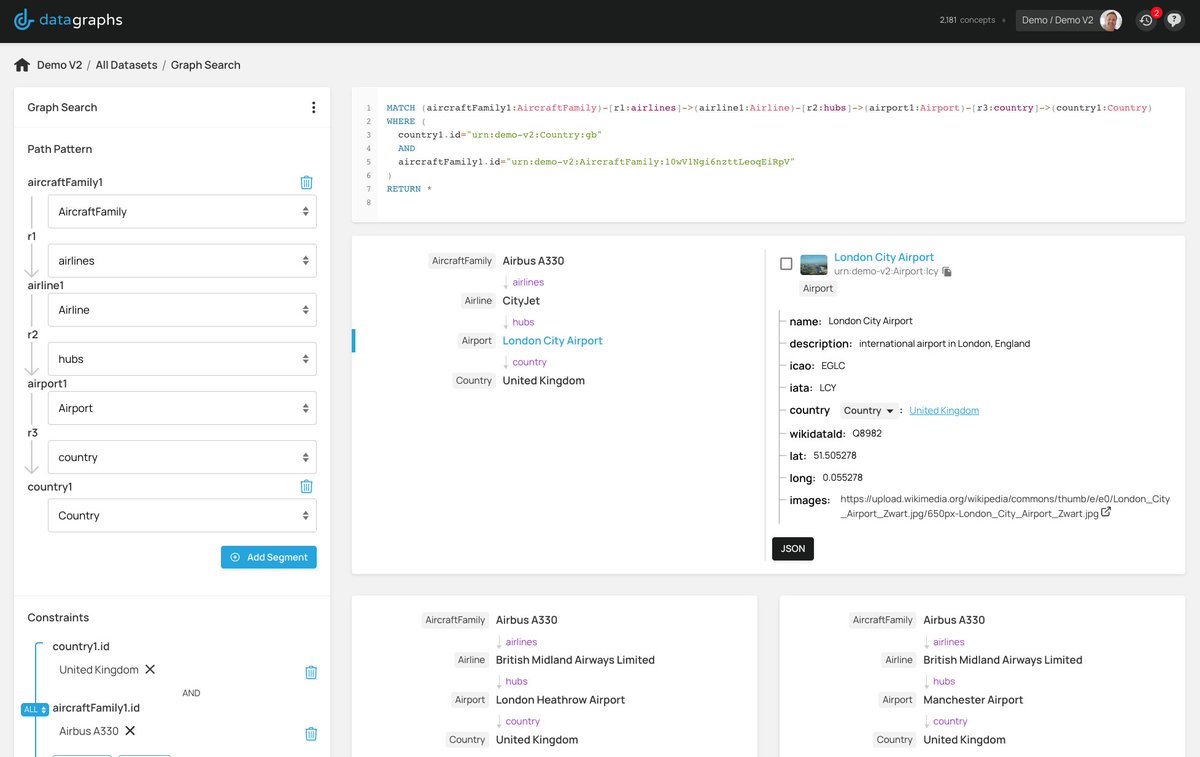Screen dimensions: 1200x757
Task: Open Graph Search three-dot options menu
Action: coord(313,107)
